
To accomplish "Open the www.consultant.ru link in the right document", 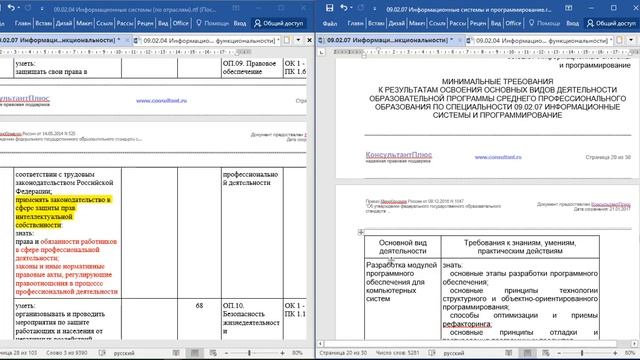I will (498, 157).
